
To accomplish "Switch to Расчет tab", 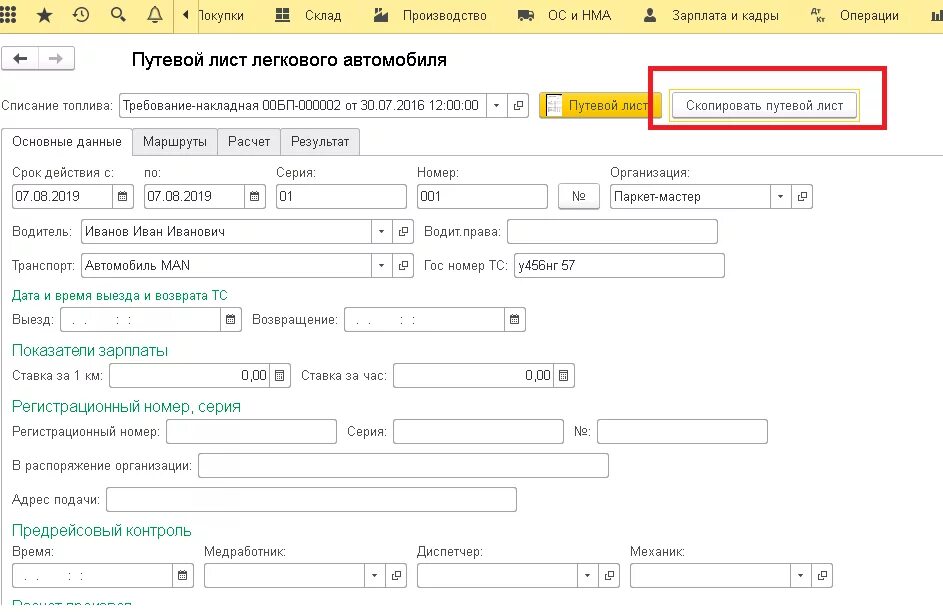I will 249,142.
